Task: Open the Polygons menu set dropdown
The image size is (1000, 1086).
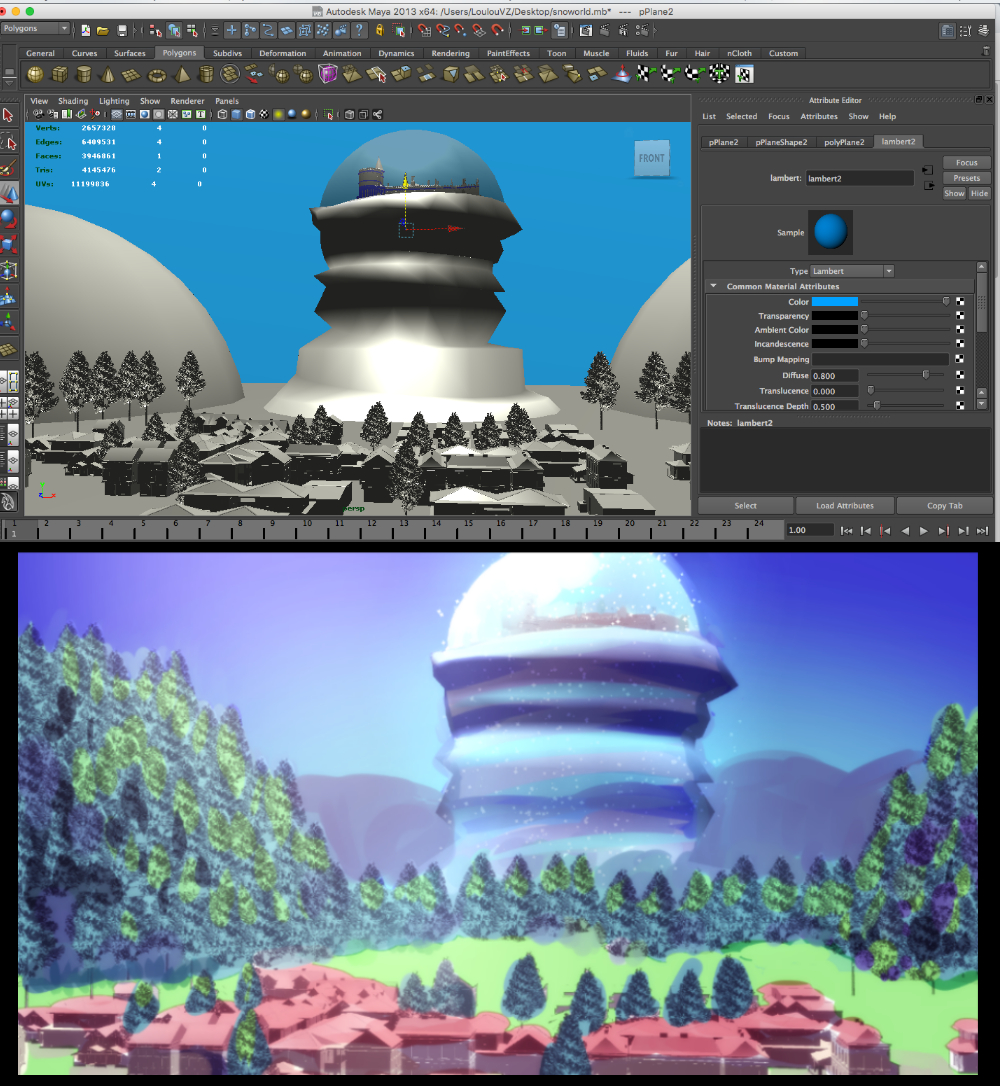Action: [x=36, y=29]
